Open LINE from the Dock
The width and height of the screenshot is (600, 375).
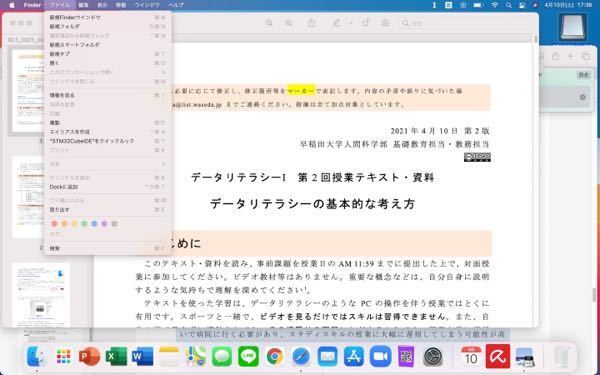[248, 356]
